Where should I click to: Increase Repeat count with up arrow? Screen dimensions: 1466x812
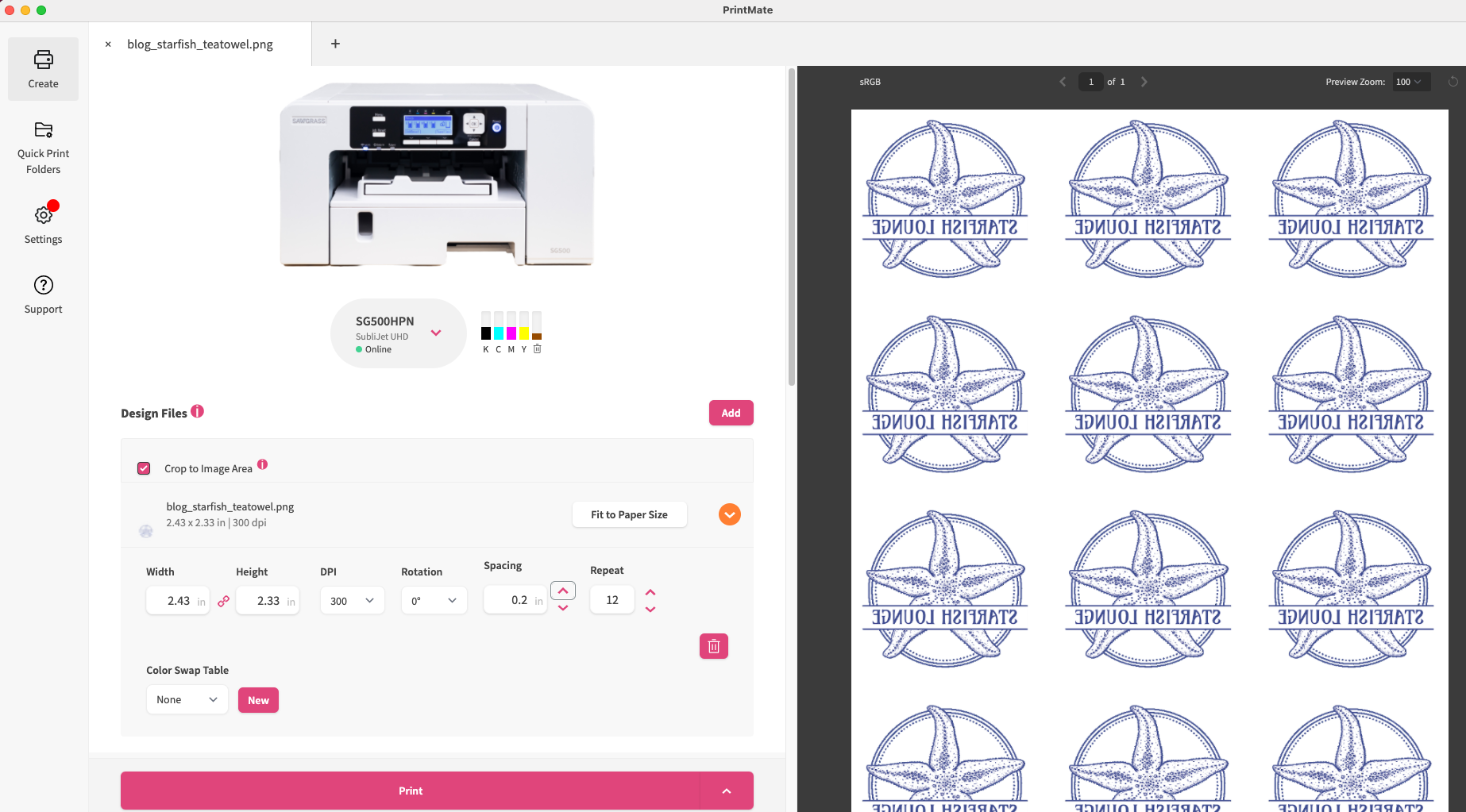pyautogui.click(x=650, y=592)
